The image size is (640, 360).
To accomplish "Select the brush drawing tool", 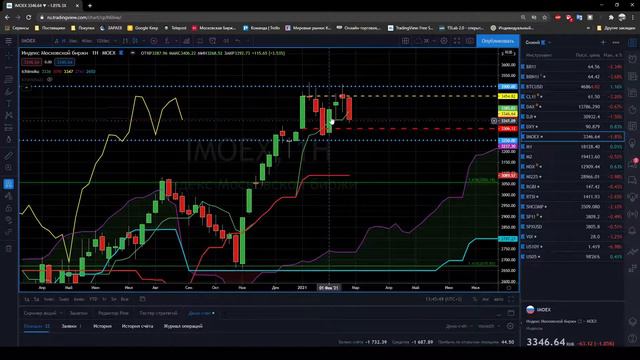I will [x=8, y=91].
